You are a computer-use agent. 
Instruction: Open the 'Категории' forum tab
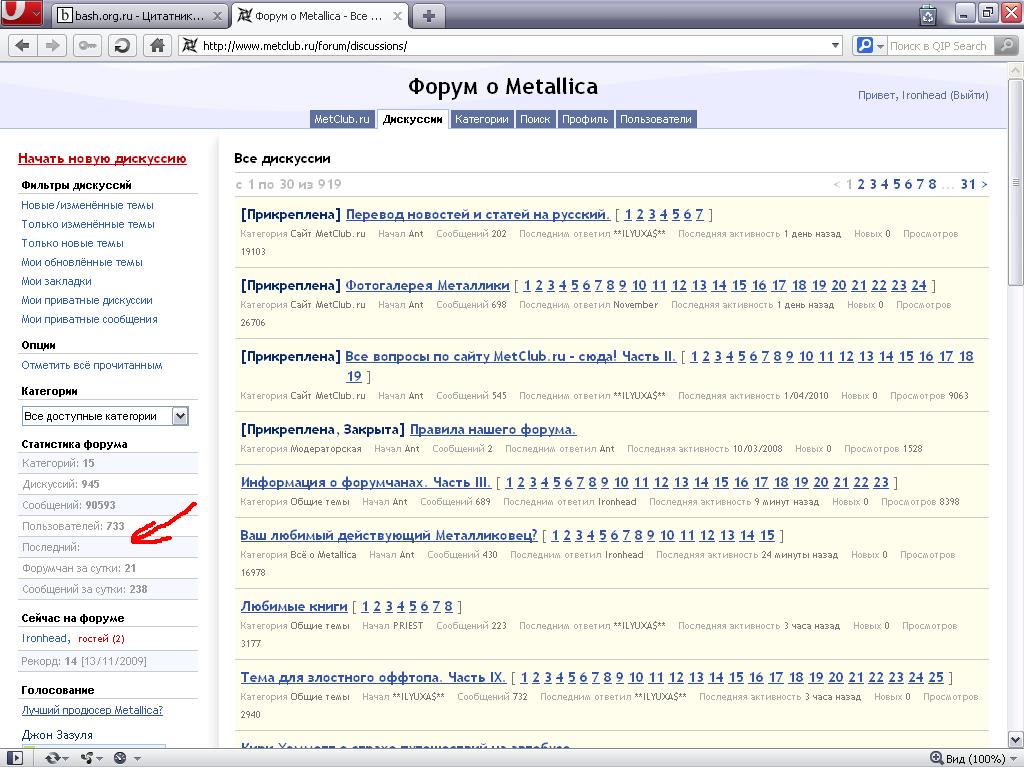pyautogui.click(x=481, y=119)
